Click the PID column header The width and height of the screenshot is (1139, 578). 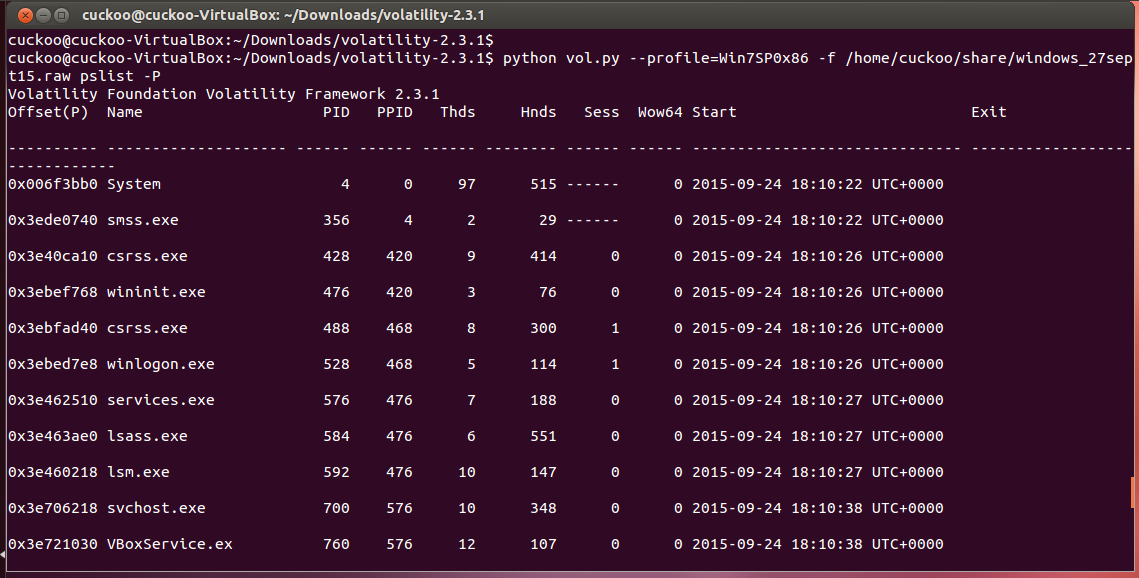point(335,112)
